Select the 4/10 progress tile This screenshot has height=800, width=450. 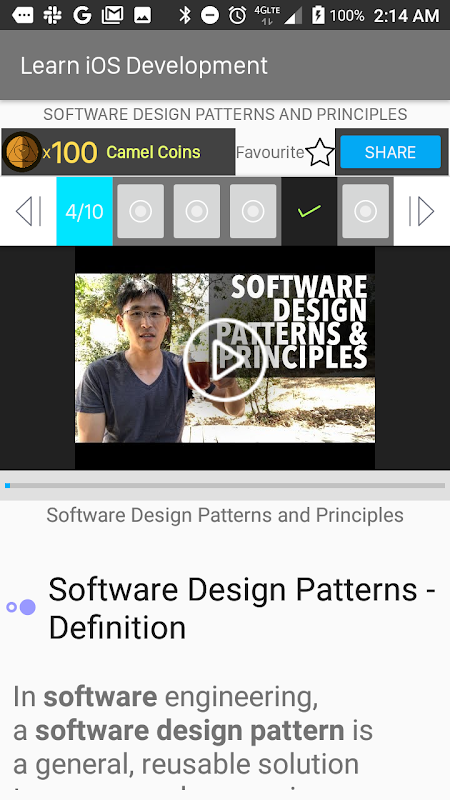84,211
